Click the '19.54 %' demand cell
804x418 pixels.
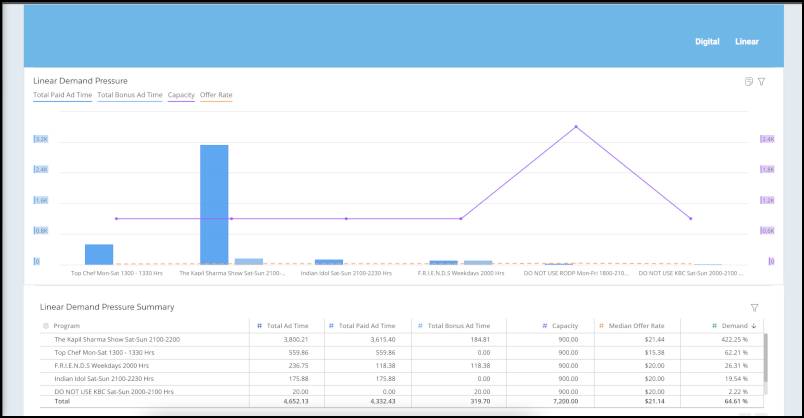pos(736,379)
